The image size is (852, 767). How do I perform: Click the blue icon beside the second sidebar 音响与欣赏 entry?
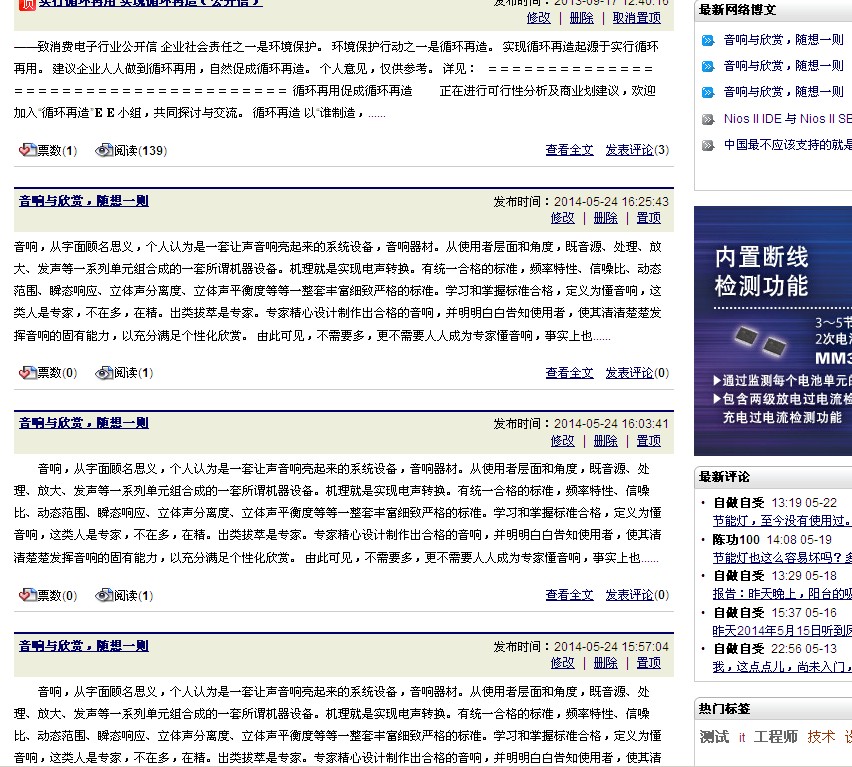707,66
